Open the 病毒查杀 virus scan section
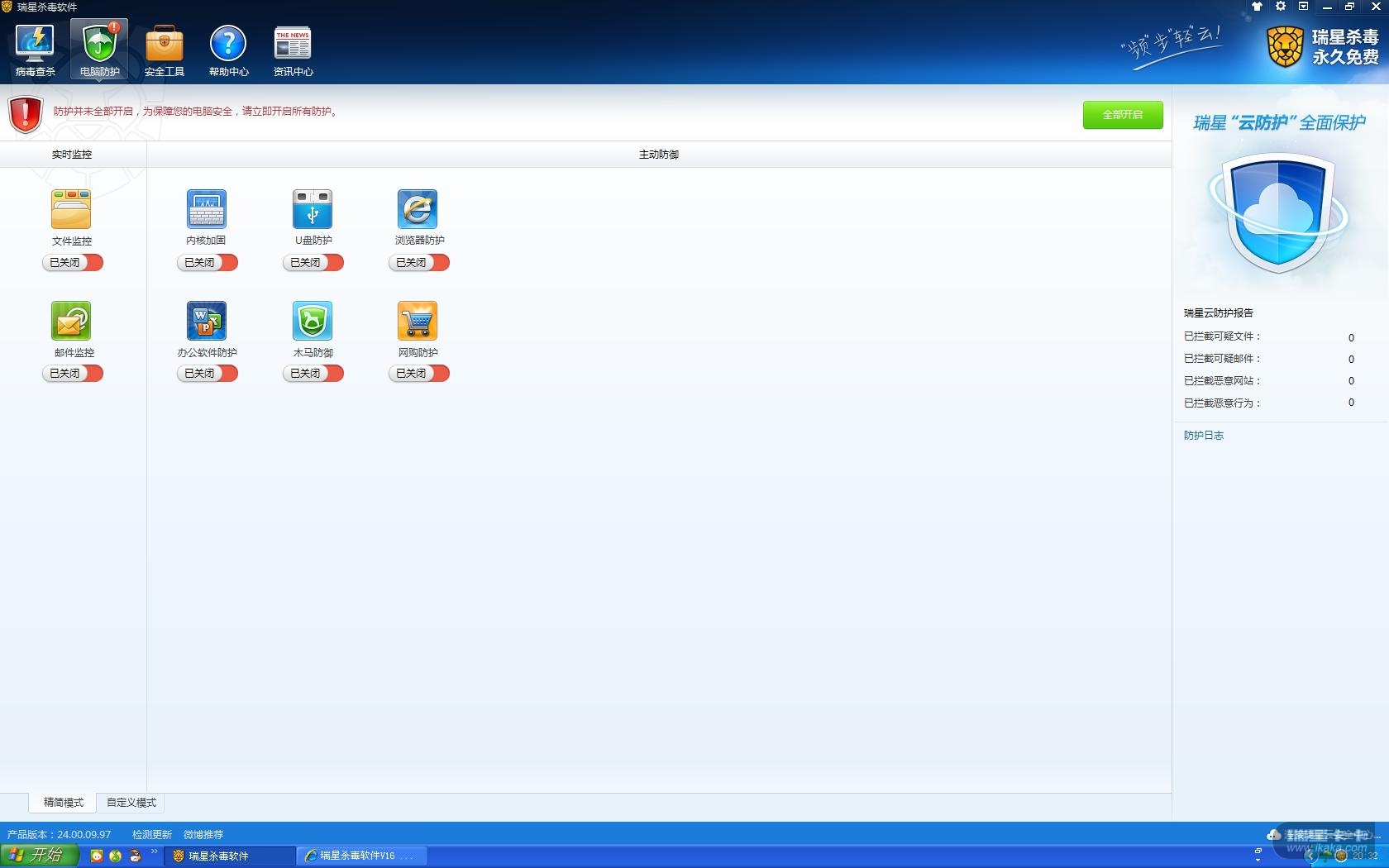This screenshot has height=868, width=1389. click(x=35, y=50)
